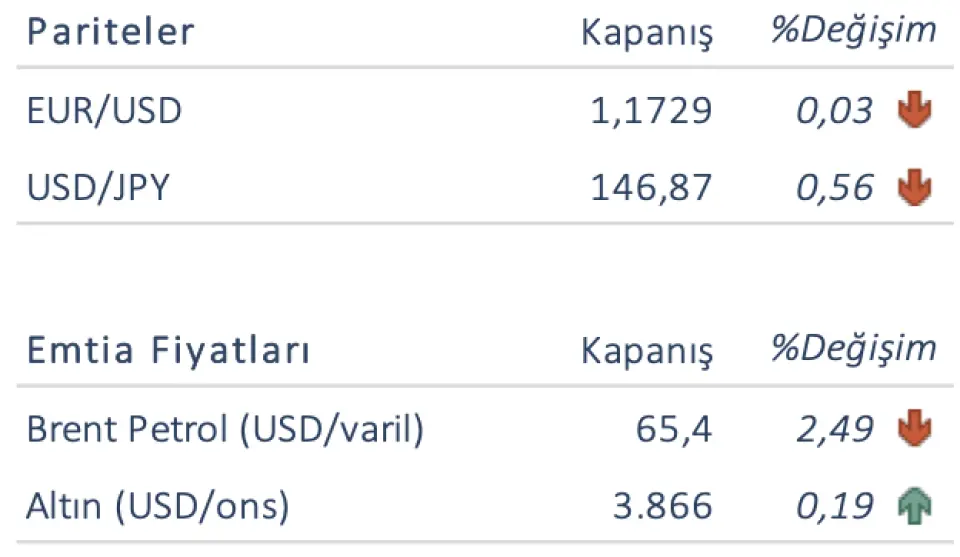Image resolution: width=960 pixels, height=557 pixels.
Task: Select the EUR/USD row label
Action: pos(105,110)
